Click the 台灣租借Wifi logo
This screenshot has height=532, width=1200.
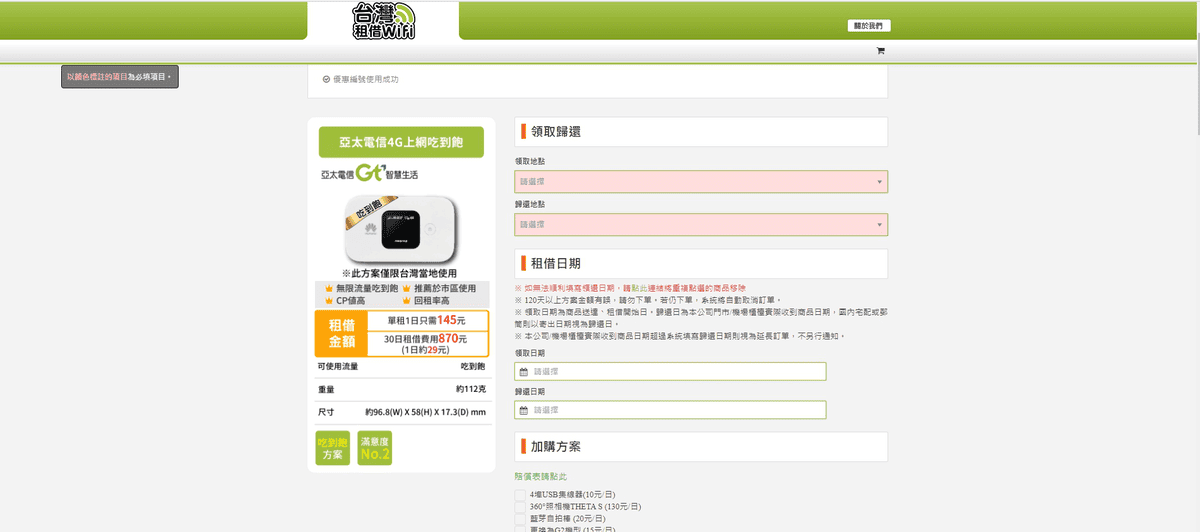[383, 21]
